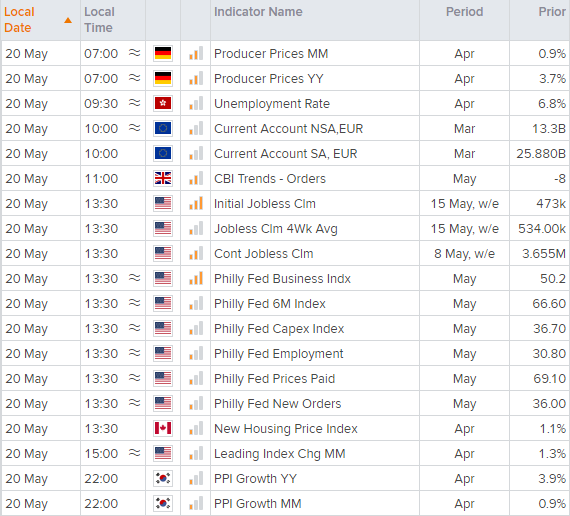Click the German flag beside Producer Prices YY
The height and width of the screenshot is (516, 570).
pyautogui.click(x=163, y=79)
